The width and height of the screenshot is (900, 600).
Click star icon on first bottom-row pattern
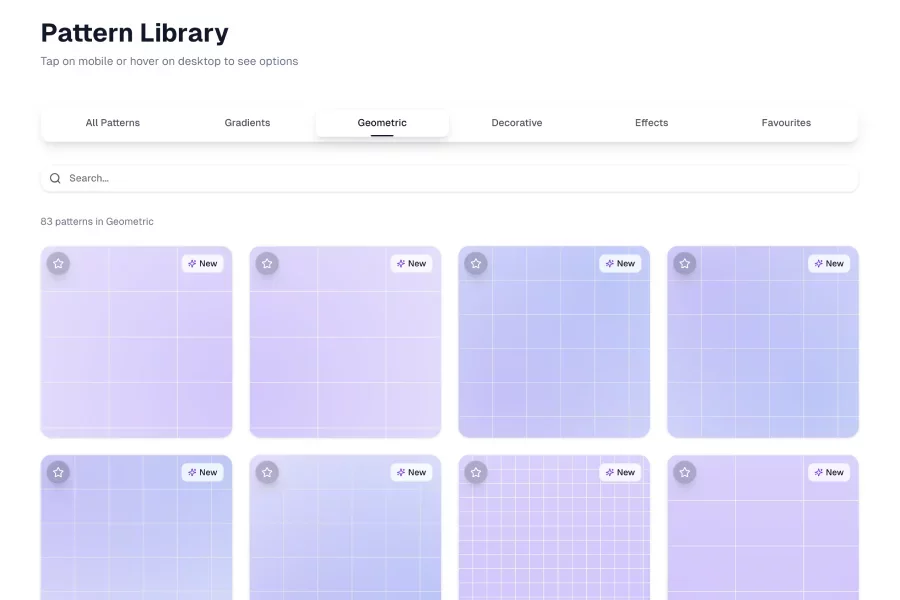pos(59,472)
